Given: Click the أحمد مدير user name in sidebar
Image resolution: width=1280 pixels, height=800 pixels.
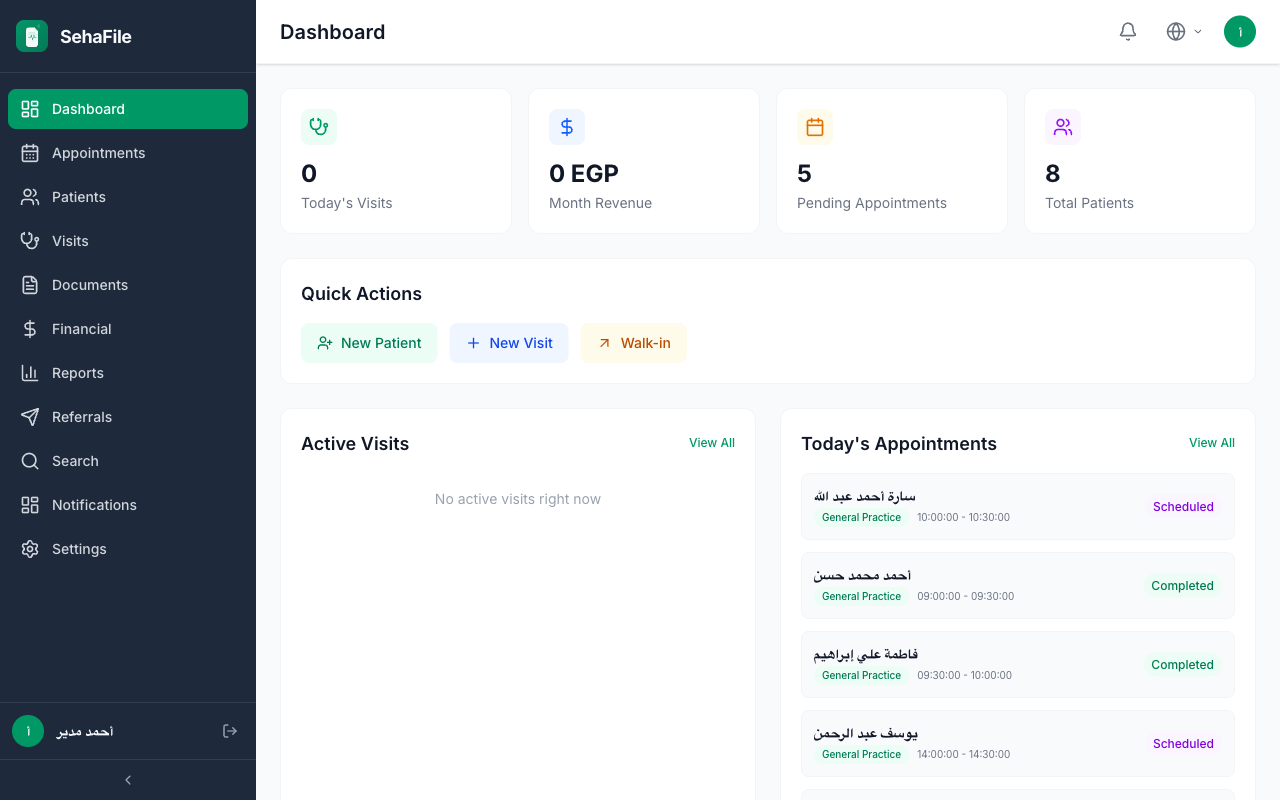Looking at the screenshot, I should pyautogui.click(x=84, y=732).
